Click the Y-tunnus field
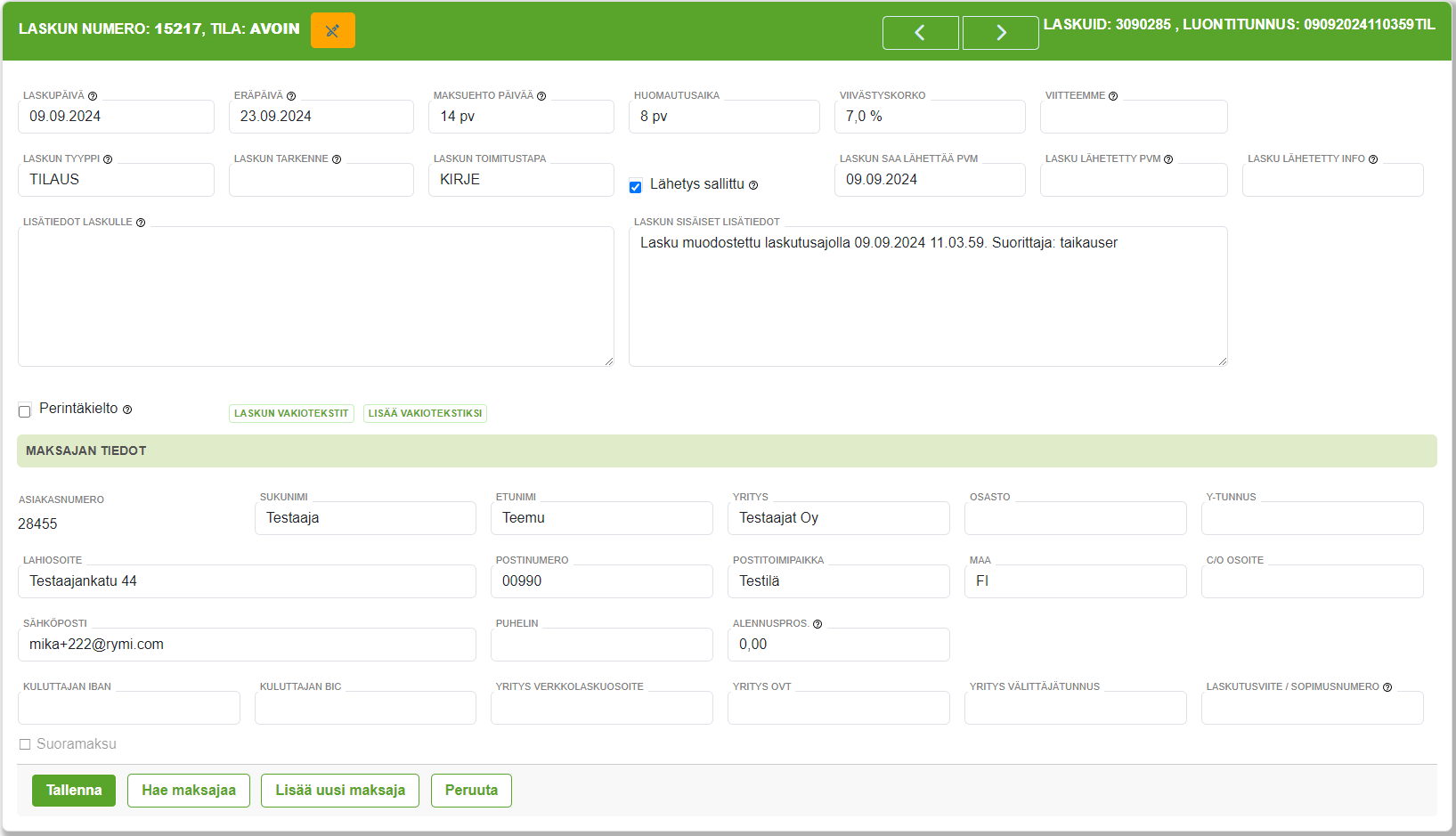1456x836 pixels. point(1313,518)
